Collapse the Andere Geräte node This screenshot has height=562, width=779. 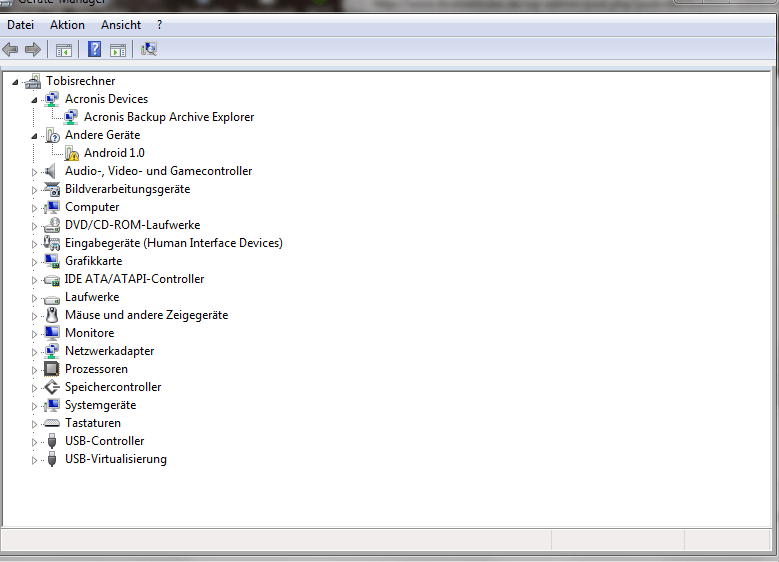coord(34,136)
